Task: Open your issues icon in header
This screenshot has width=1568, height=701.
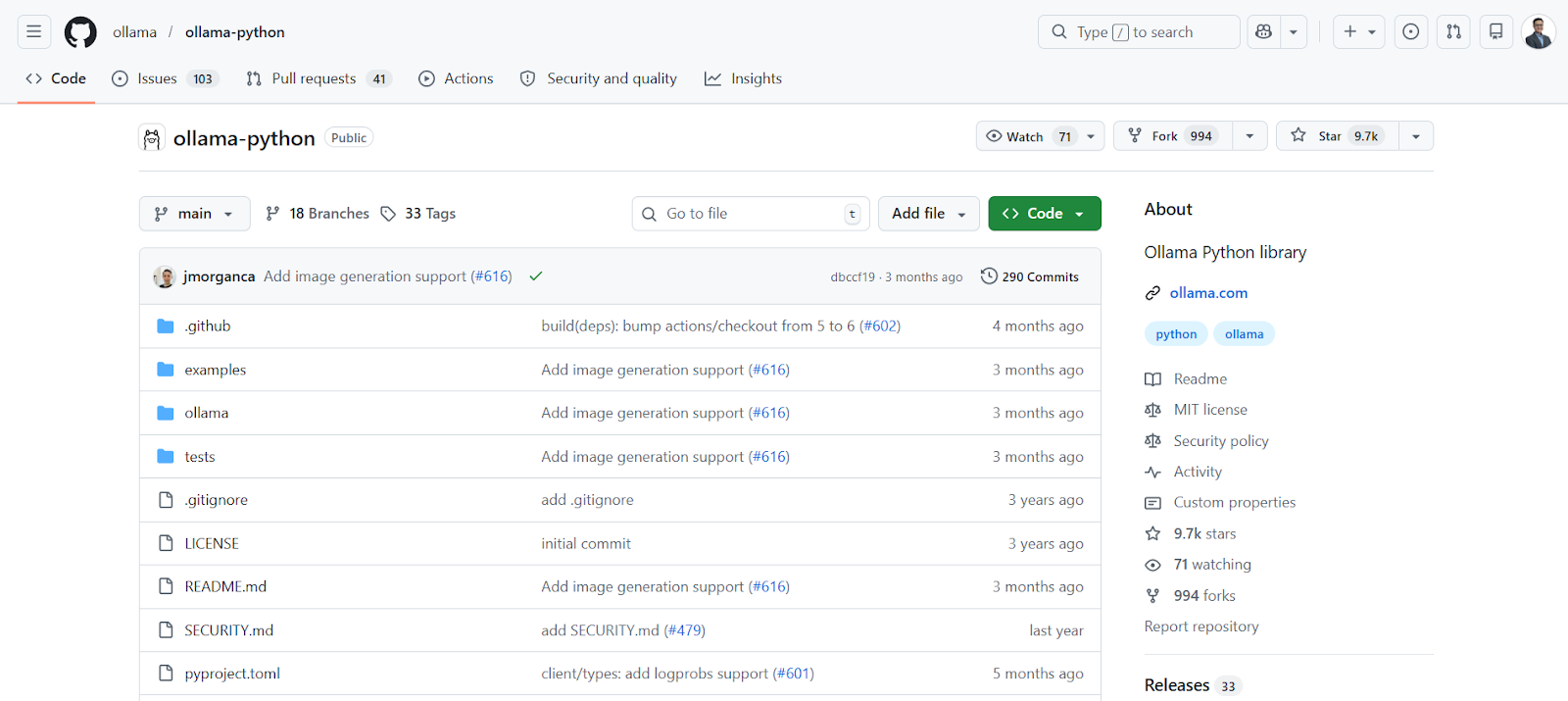Action: click(1411, 32)
